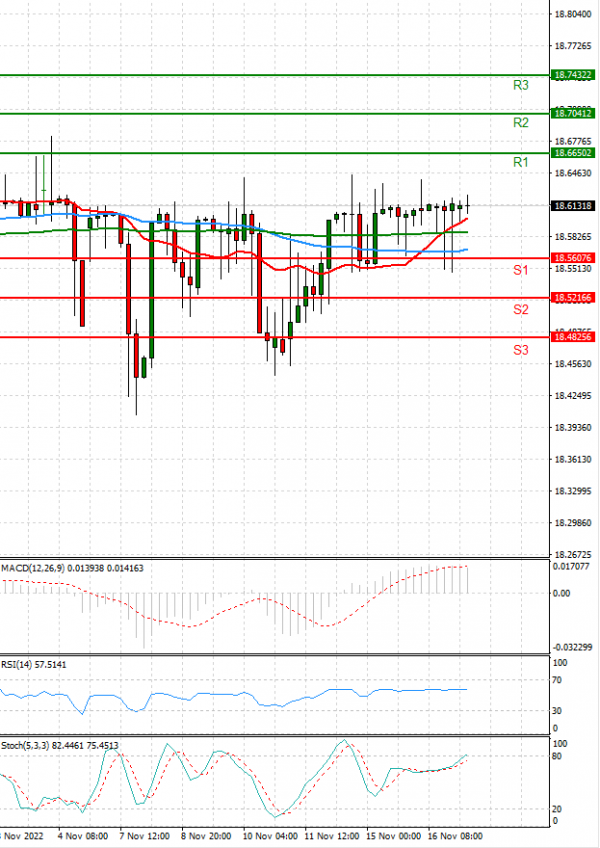This screenshot has width=600, height=848.
Task: Select the 18.48256 support price tag
Action: (x=572, y=337)
